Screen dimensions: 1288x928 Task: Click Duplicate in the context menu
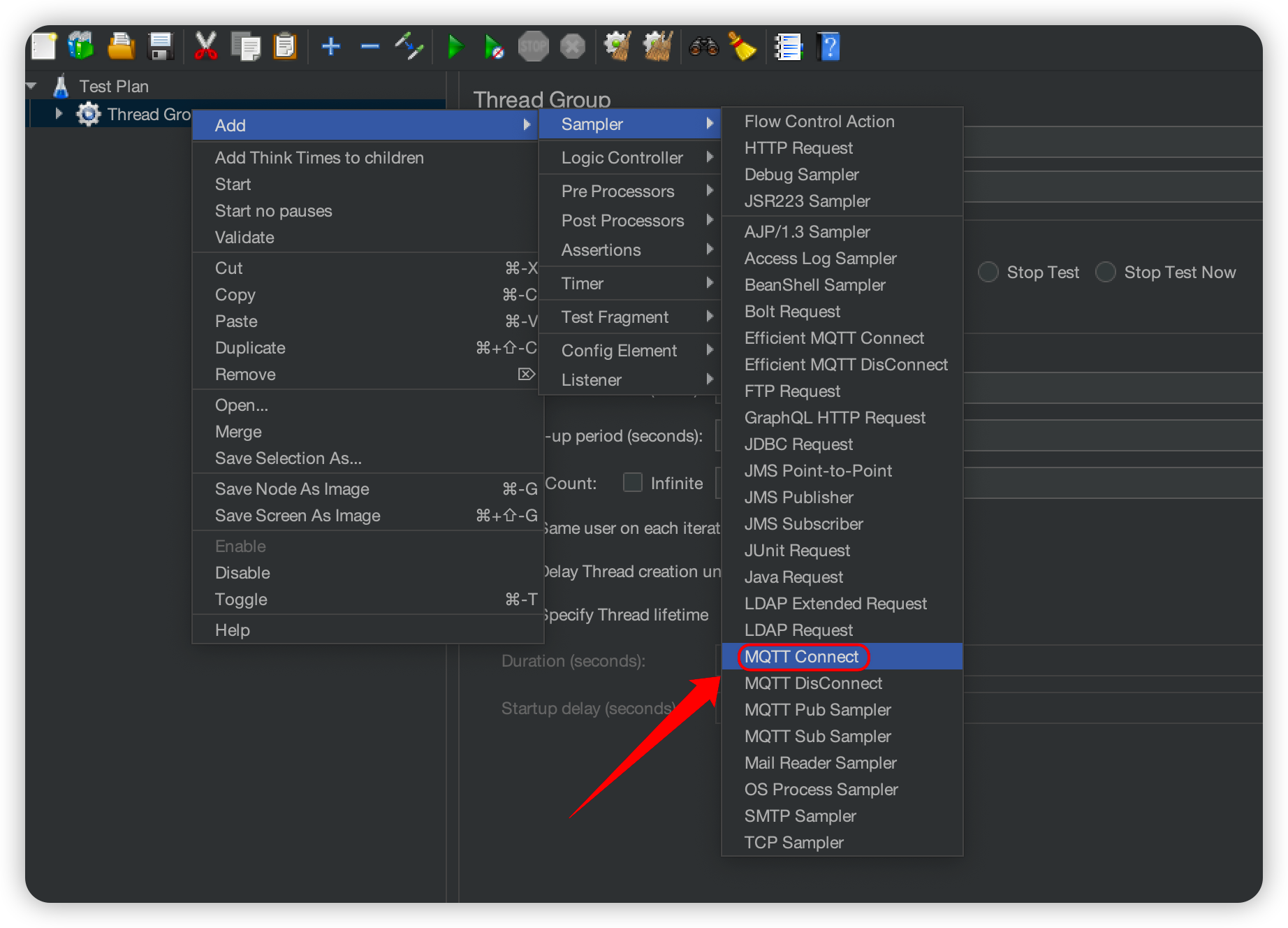tap(249, 347)
